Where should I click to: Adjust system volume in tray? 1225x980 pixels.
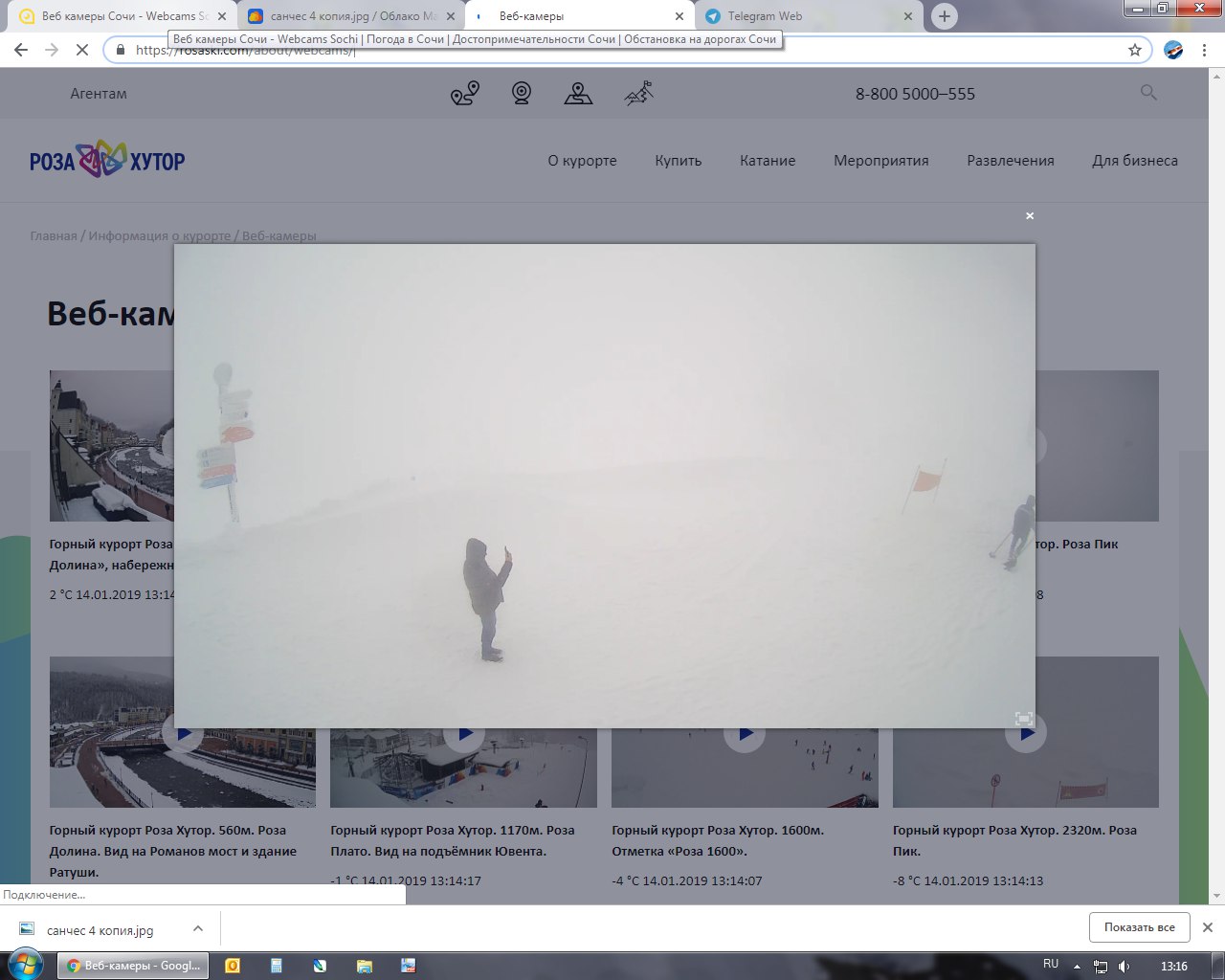click(x=1124, y=966)
